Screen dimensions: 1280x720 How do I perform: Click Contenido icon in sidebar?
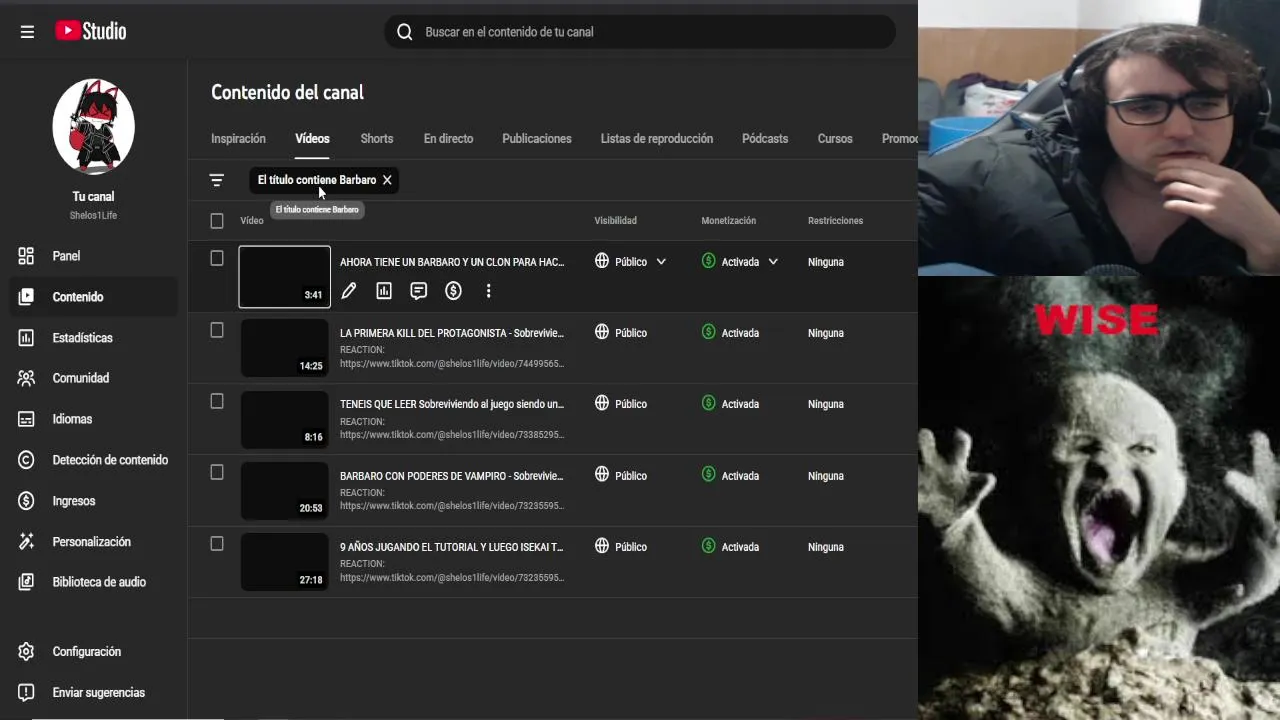26,297
